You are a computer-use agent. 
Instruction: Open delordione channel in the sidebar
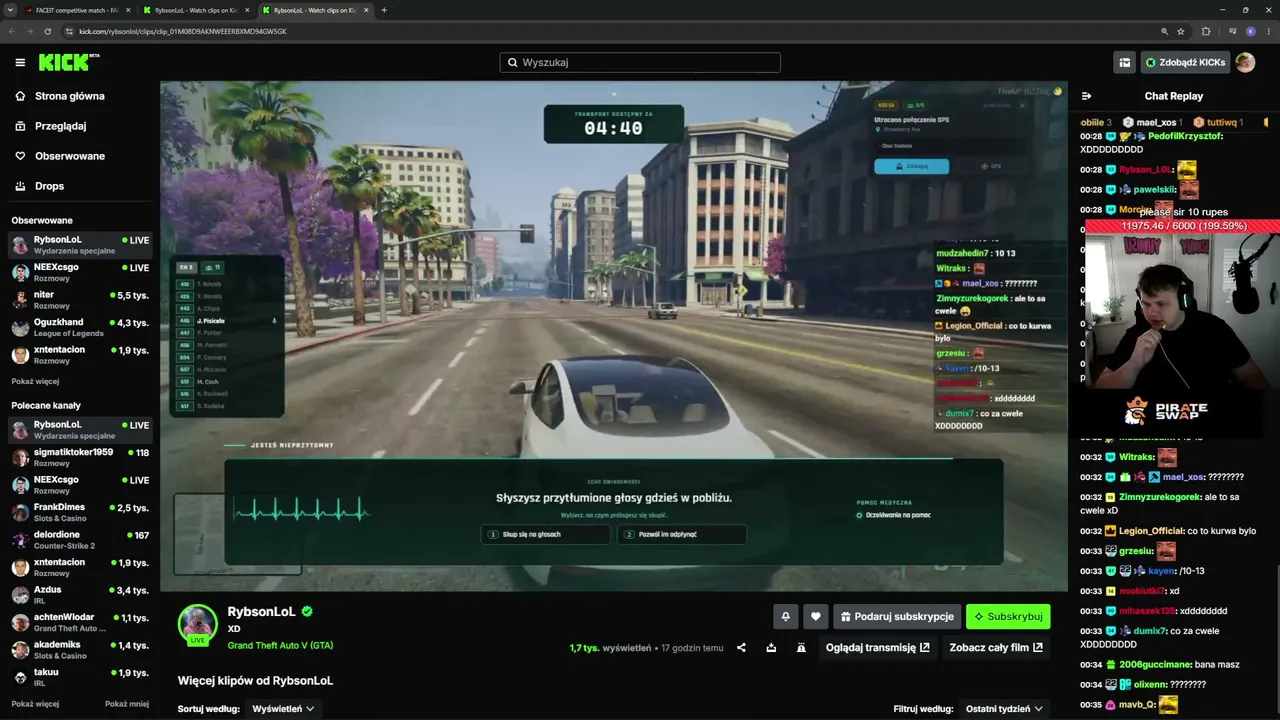(x=80, y=540)
